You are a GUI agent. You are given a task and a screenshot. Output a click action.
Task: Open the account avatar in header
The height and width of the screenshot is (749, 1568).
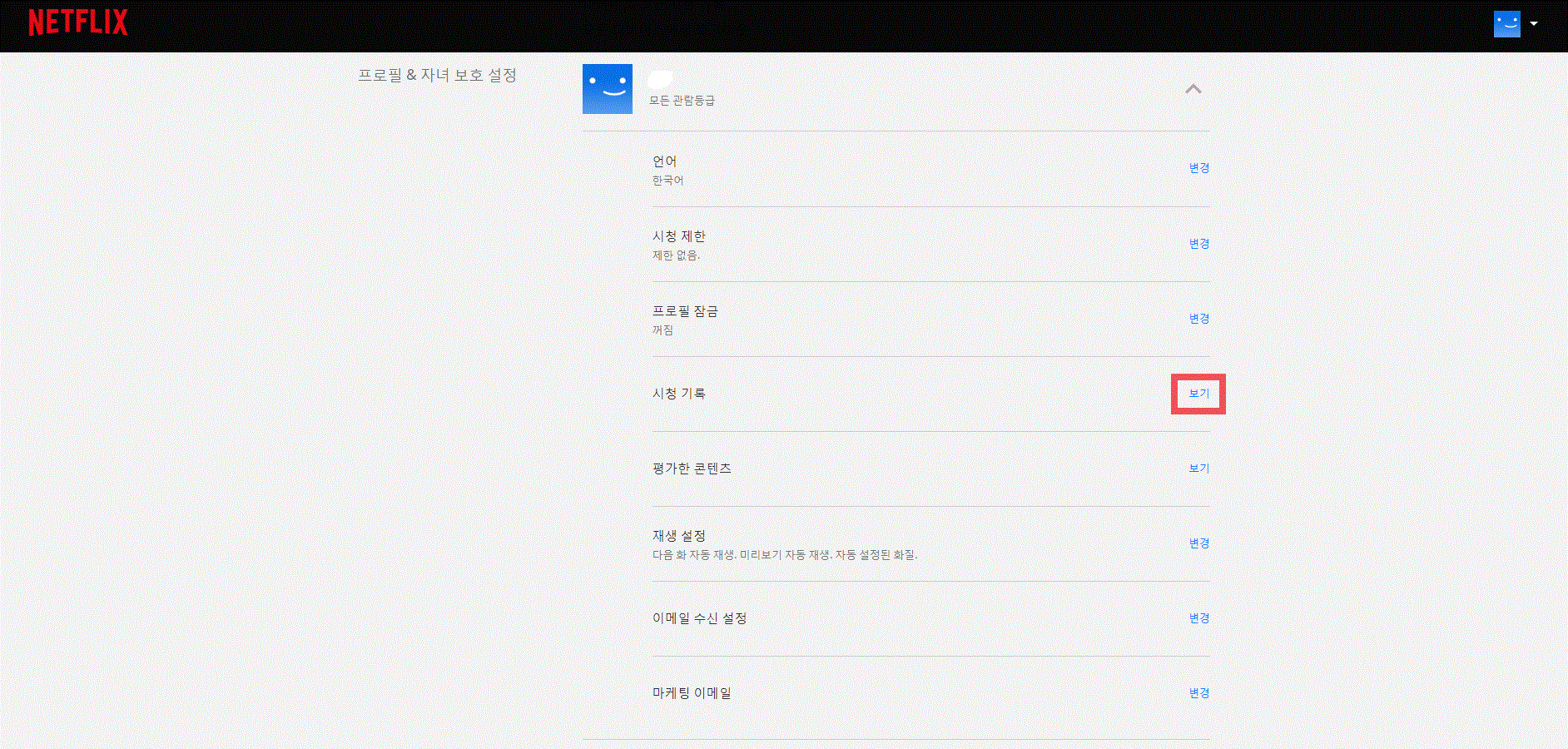pos(1506,24)
